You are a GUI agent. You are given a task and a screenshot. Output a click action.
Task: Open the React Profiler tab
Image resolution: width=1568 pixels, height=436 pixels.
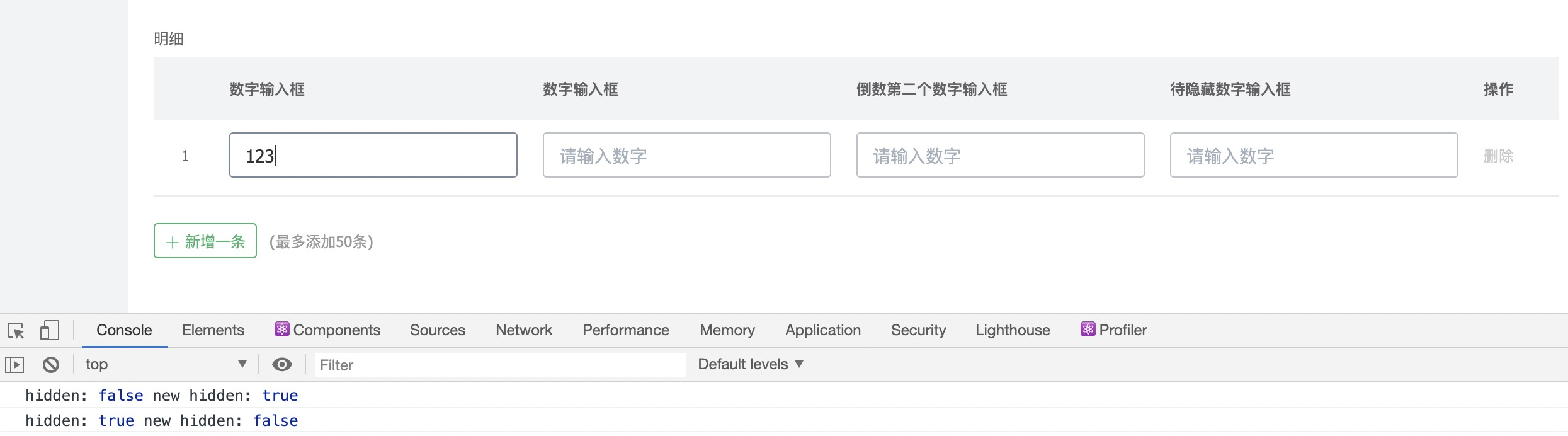[1114, 330]
